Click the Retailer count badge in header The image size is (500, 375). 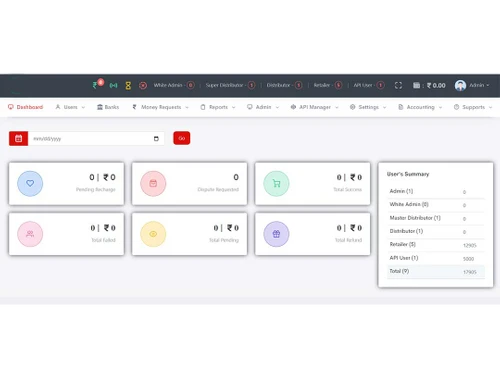pyautogui.click(x=338, y=85)
